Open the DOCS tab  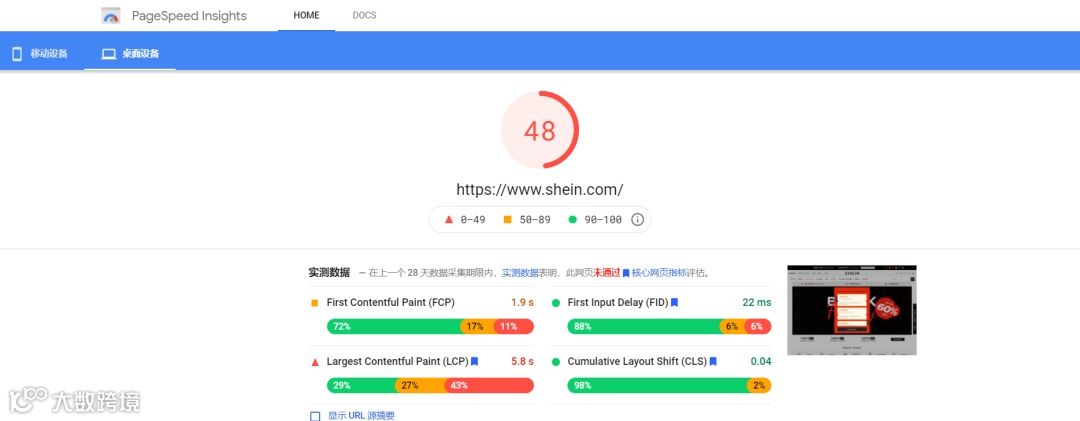(364, 15)
